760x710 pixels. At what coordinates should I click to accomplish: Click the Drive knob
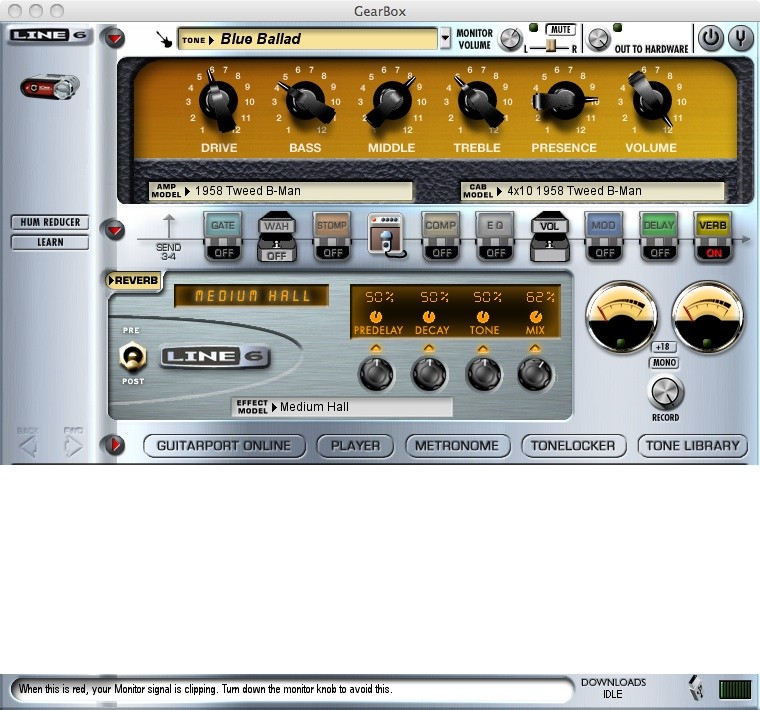tap(219, 102)
